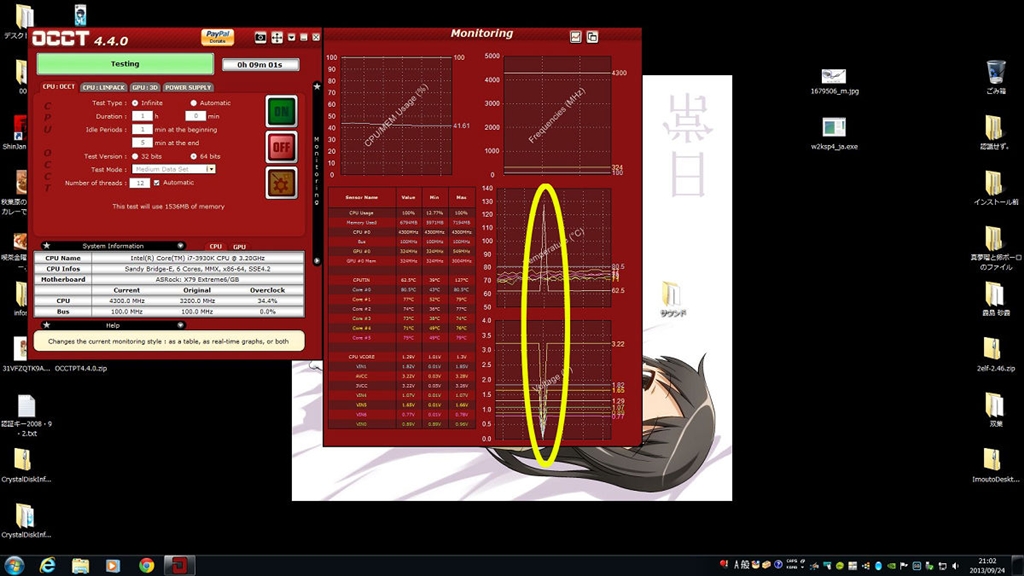Screen dimensions: 1024x576
Task: Click the PayPal Donate button
Action: click(x=217, y=37)
